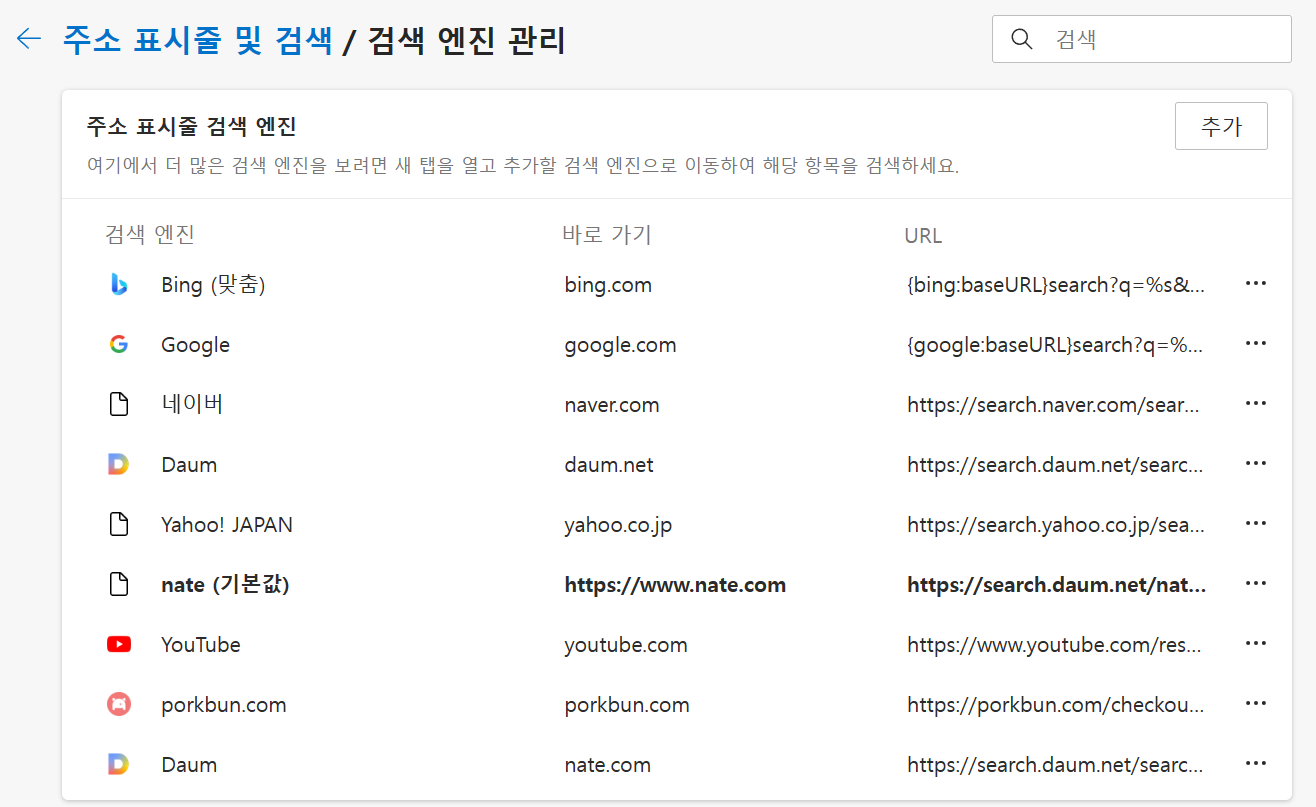
Task: Open more options for YouTube
Action: (x=1256, y=644)
